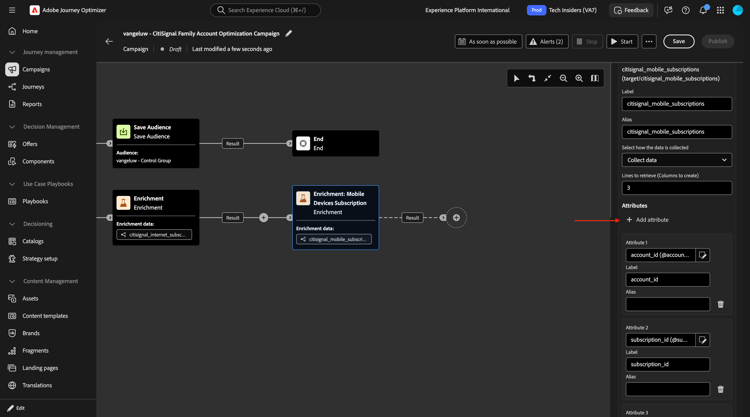Click the Landing pages sidebar icon
The width and height of the screenshot is (750, 417).
pyautogui.click(x=12, y=368)
